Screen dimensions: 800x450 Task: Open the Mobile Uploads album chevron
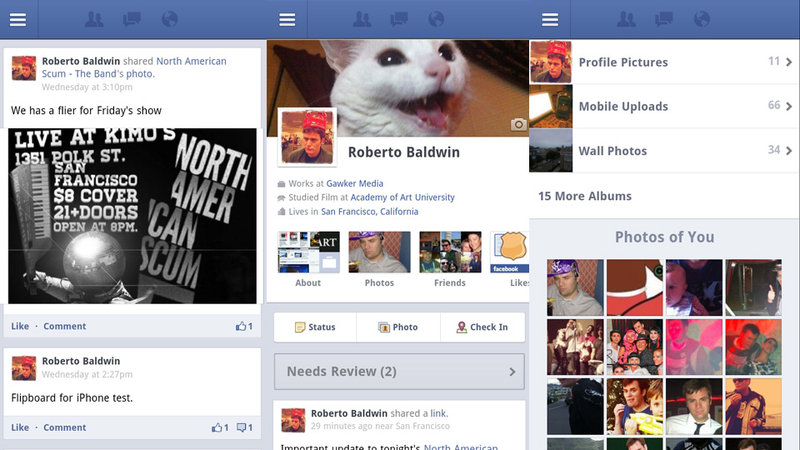pyautogui.click(x=789, y=106)
